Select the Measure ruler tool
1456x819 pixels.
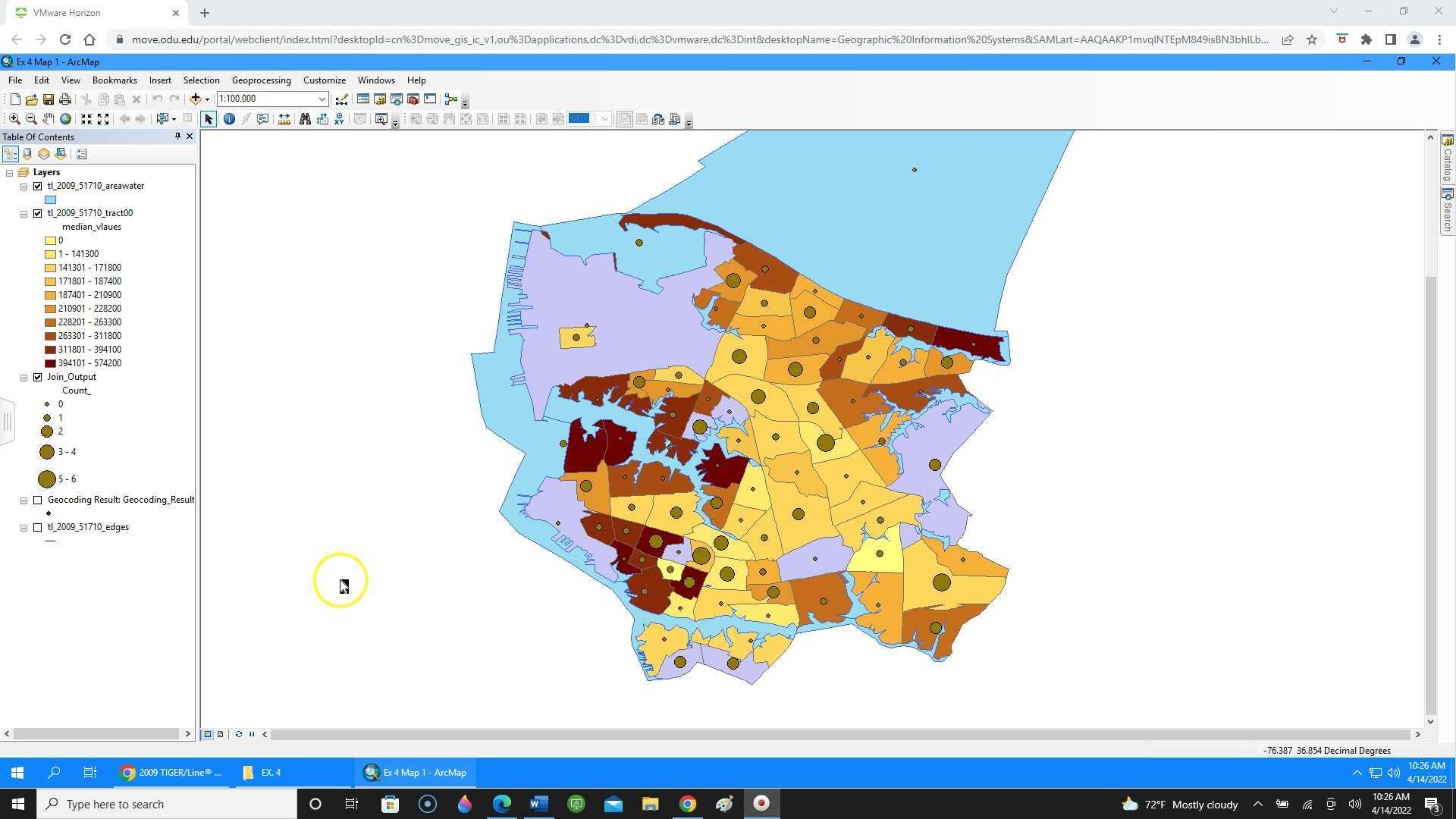pyautogui.click(x=284, y=119)
